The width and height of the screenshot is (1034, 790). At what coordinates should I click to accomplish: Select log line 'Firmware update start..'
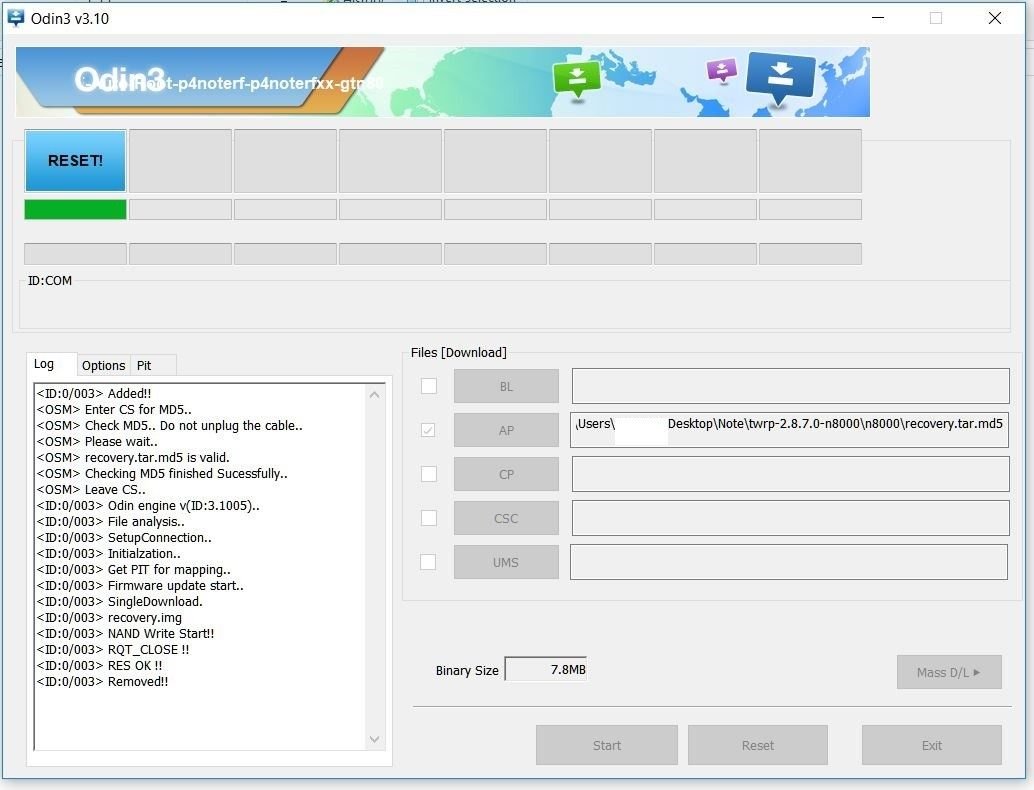click(x=140, y=586)
